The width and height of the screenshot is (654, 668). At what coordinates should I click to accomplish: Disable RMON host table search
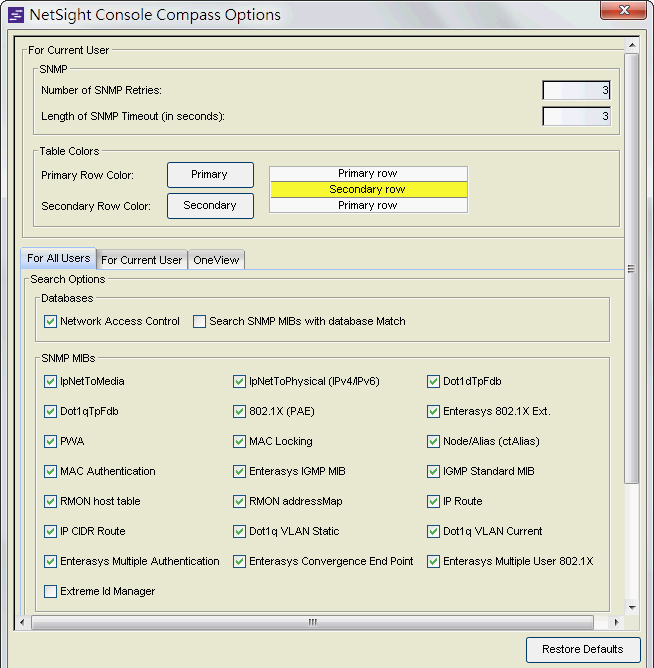pos(50,501)
